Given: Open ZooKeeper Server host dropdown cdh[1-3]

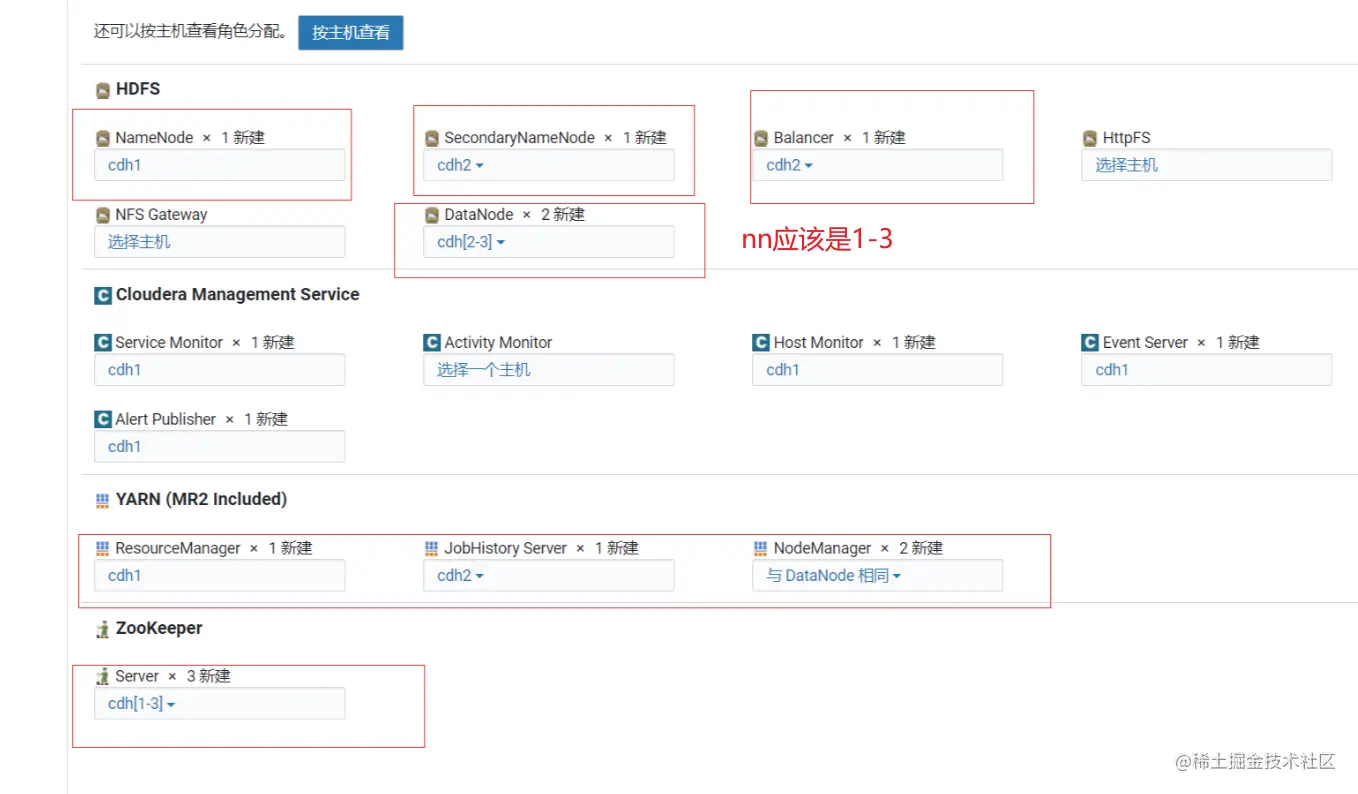Looking at the screenshot, I should [x=219, y=704].
